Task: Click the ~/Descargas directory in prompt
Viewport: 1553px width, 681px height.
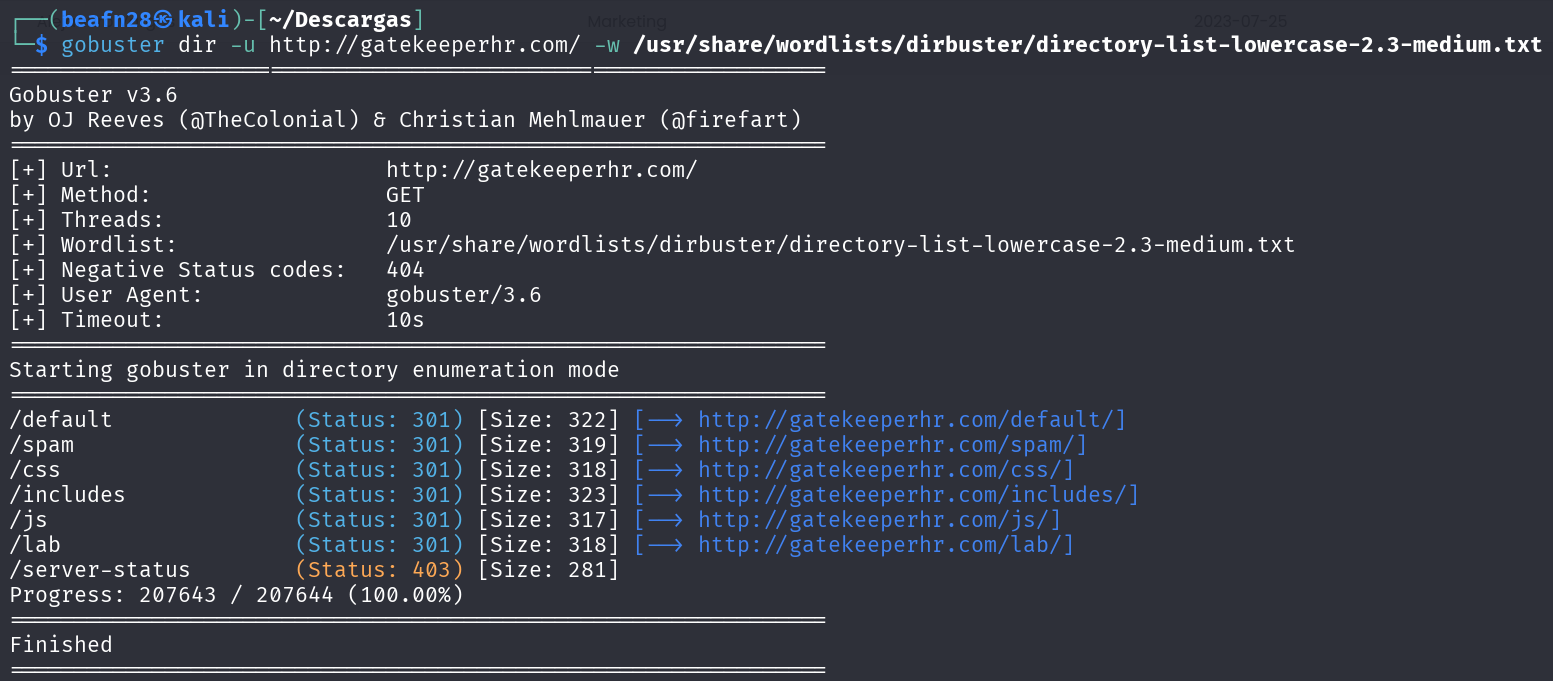Action: (x=340, y=20)
